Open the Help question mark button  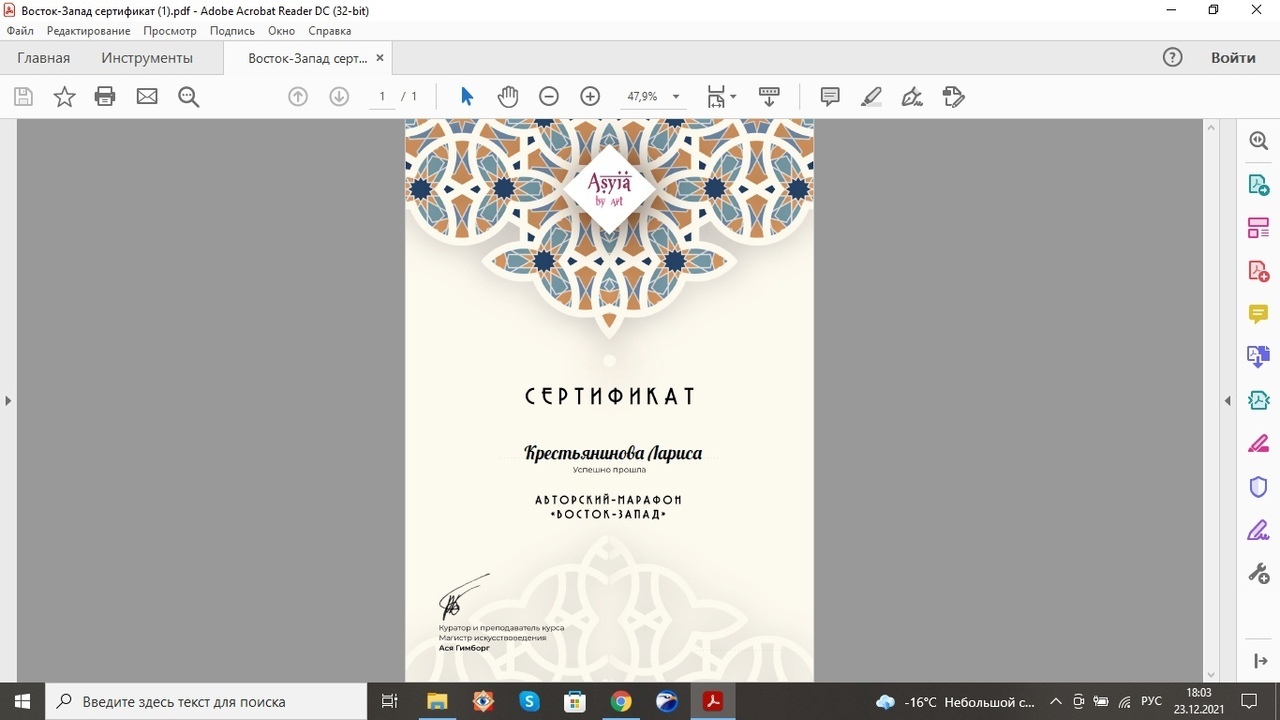click(x=1173, y=58)
